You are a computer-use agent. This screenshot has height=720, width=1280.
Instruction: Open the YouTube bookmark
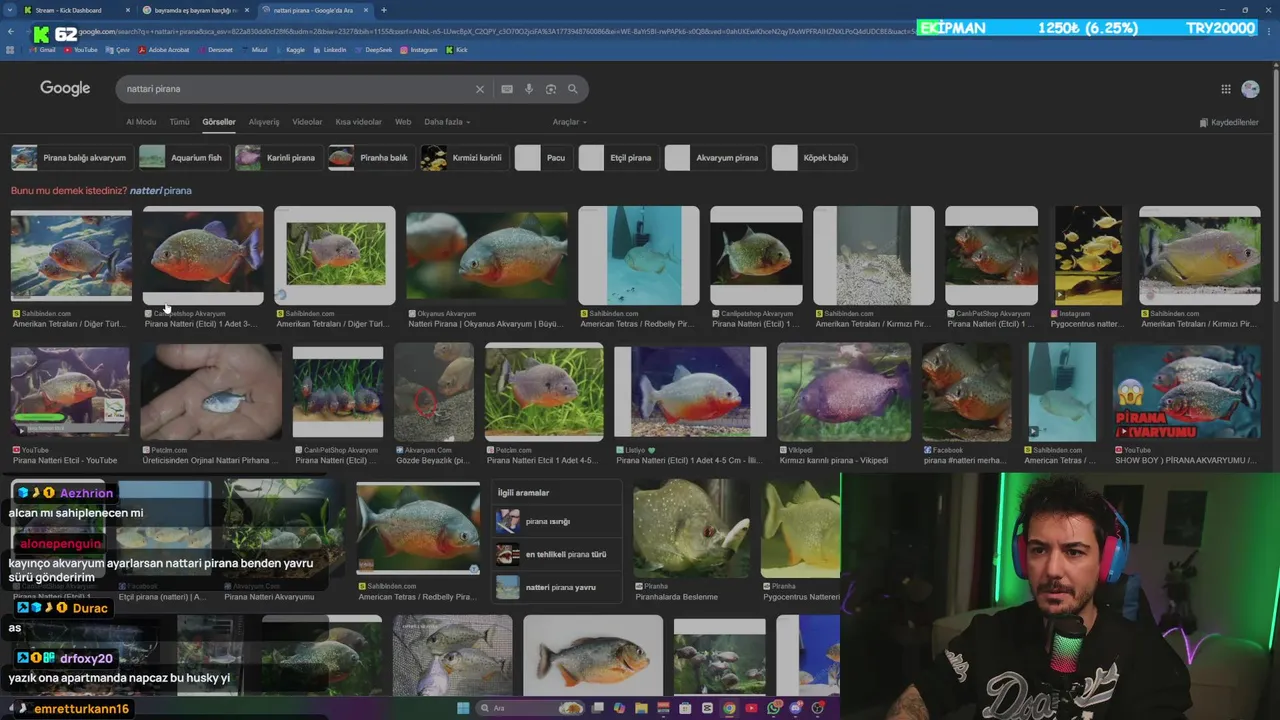pos(80,50)
